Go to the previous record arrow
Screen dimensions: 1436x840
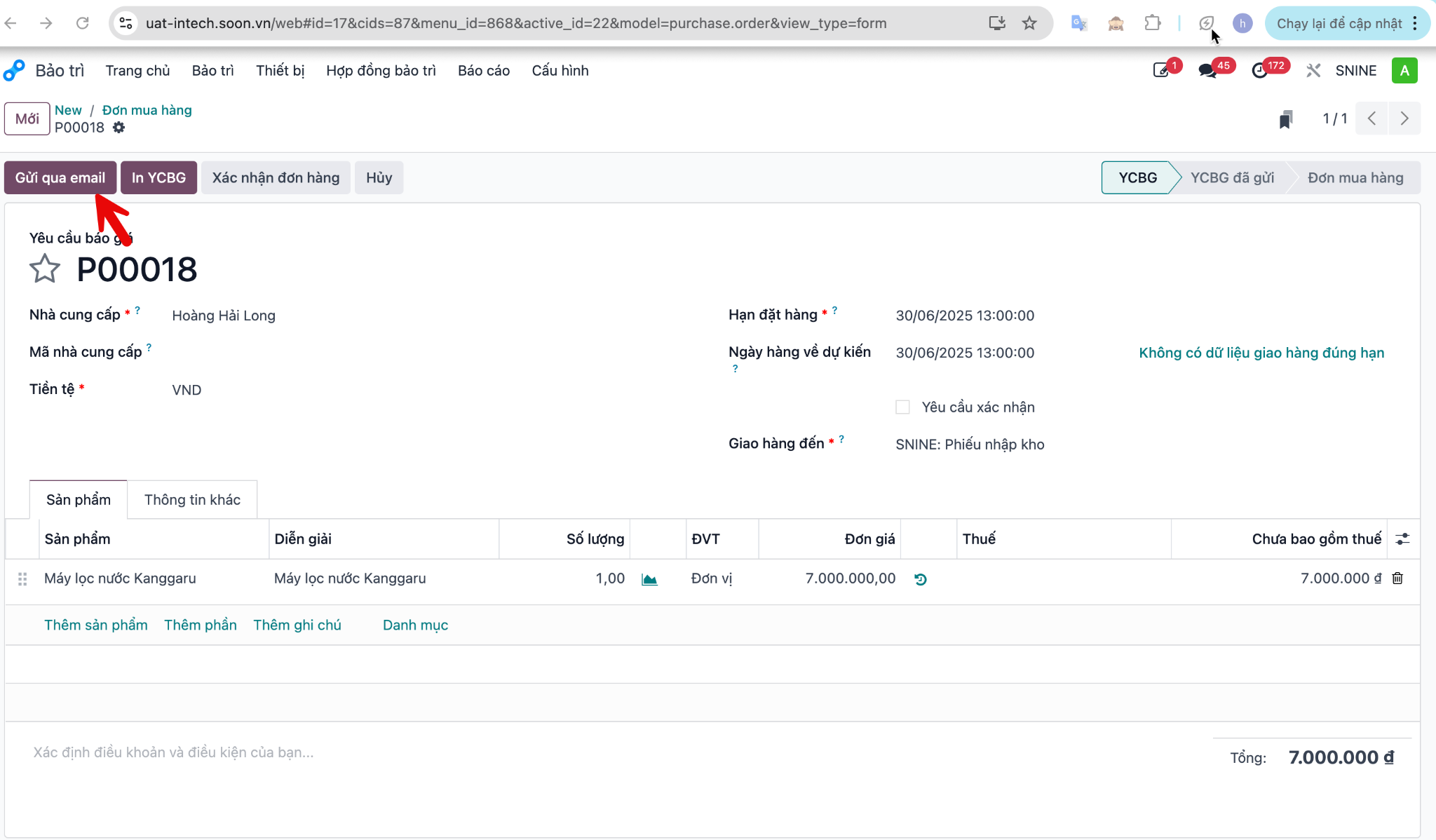click(1371, 118)
